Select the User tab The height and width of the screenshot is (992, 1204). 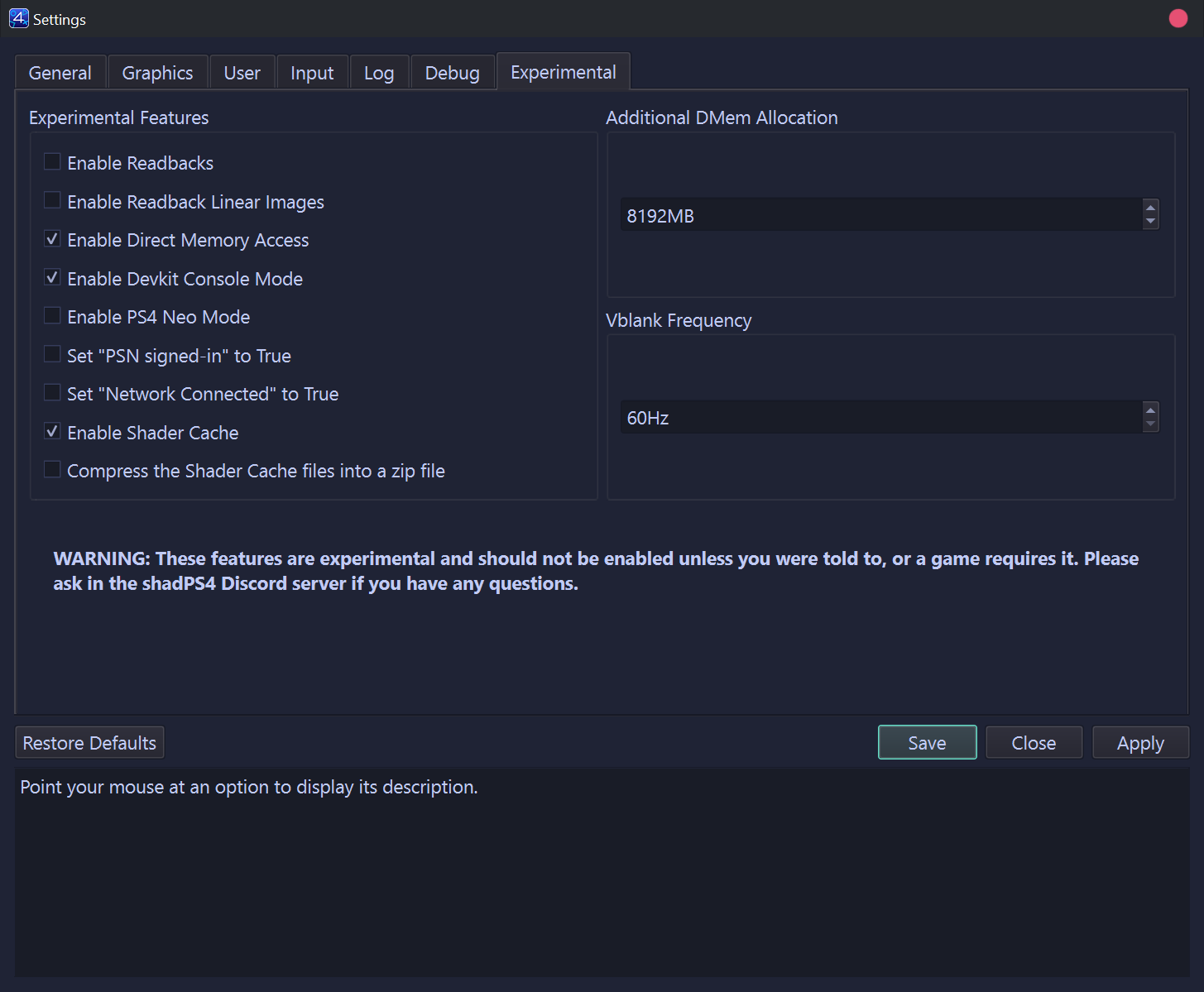(x=242, y=73)
